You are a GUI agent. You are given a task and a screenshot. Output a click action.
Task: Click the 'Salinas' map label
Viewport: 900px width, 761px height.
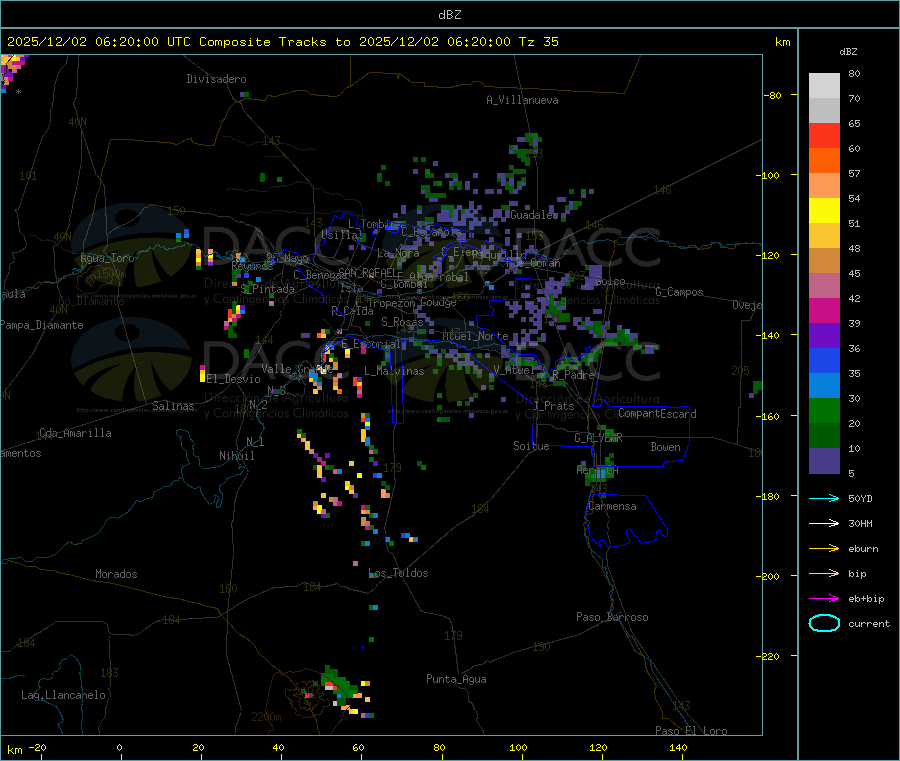(173, 406)
